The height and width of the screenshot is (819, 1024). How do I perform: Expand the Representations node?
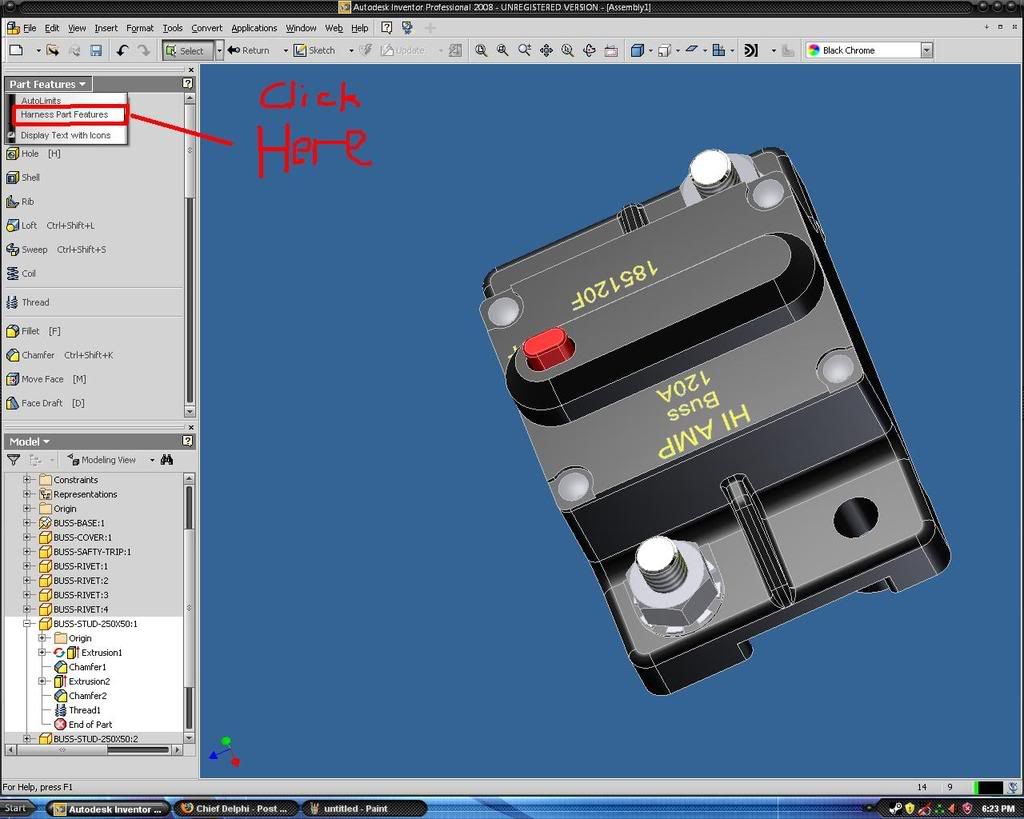[27, 494]
